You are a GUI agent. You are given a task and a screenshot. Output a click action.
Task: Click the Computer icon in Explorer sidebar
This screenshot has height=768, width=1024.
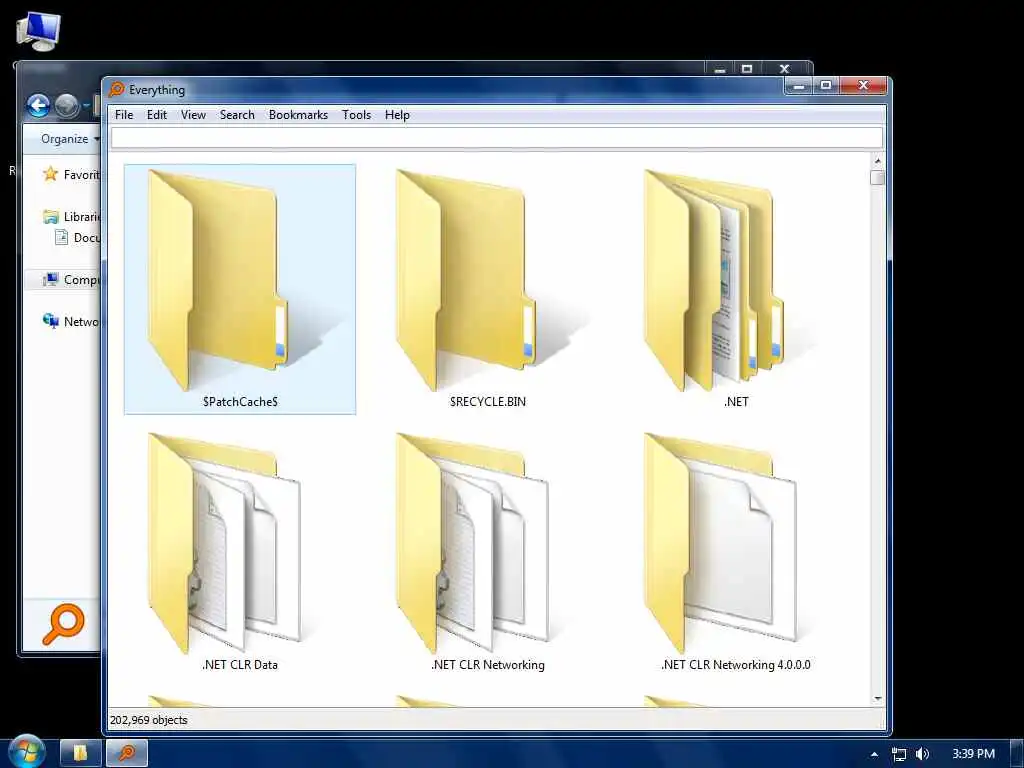pyautogui.click(x=50, y=280)
